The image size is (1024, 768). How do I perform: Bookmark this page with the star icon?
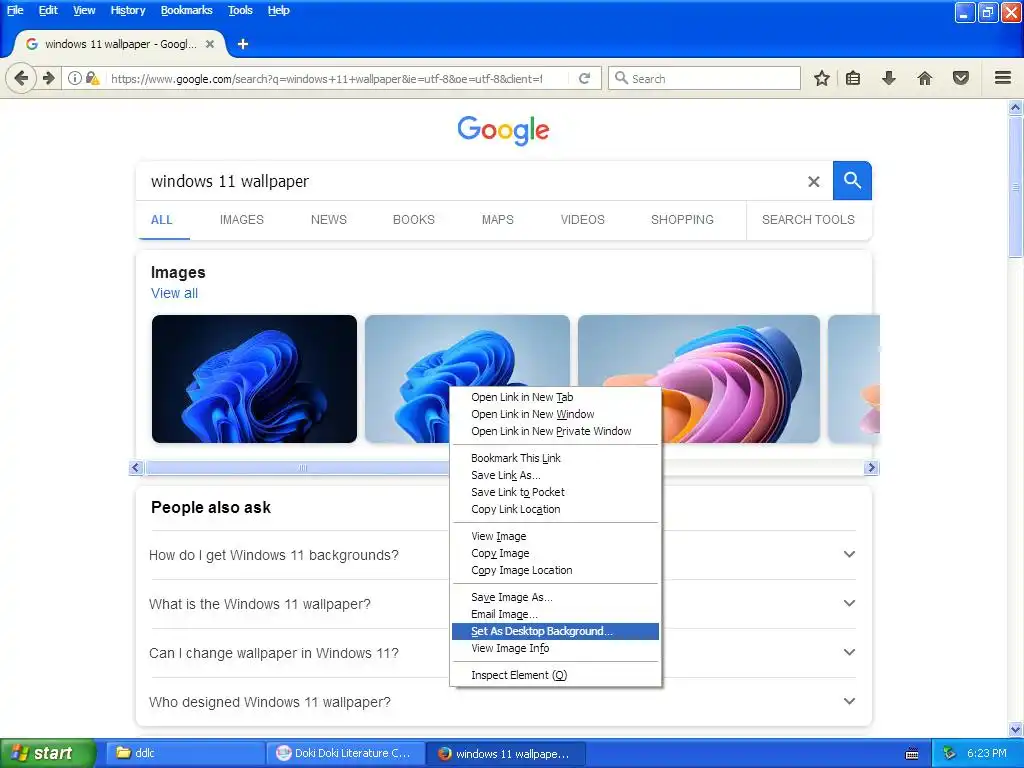pyautogui.click(x=822, y=78)
